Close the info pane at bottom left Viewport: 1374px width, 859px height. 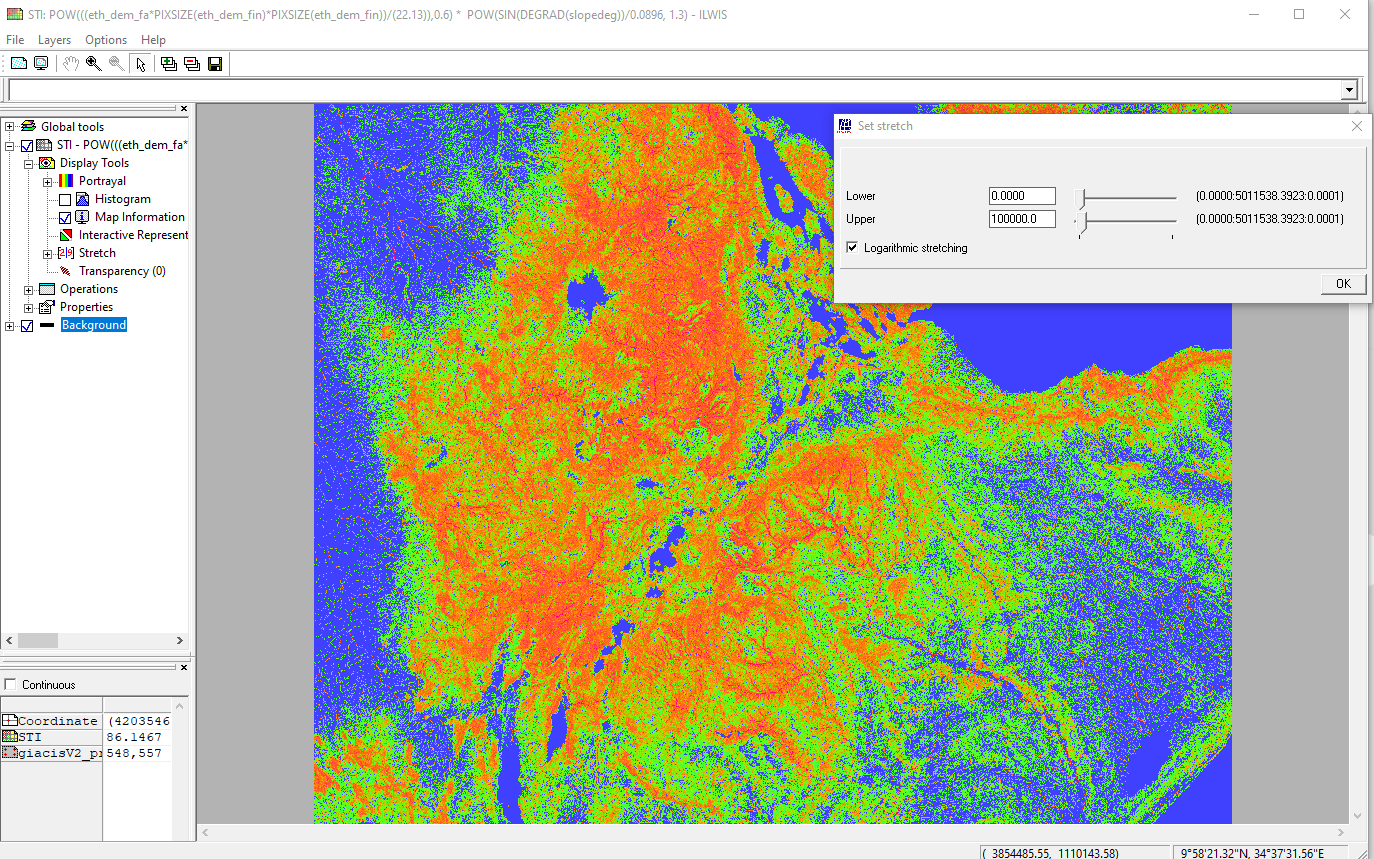pos(184,667)
